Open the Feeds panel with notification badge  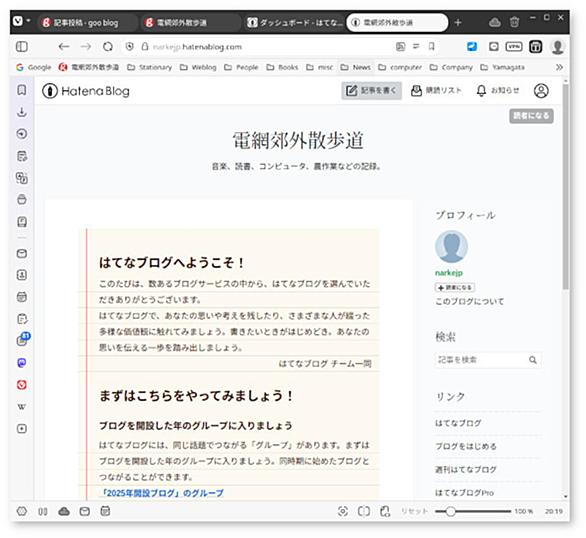pos(23,339)
